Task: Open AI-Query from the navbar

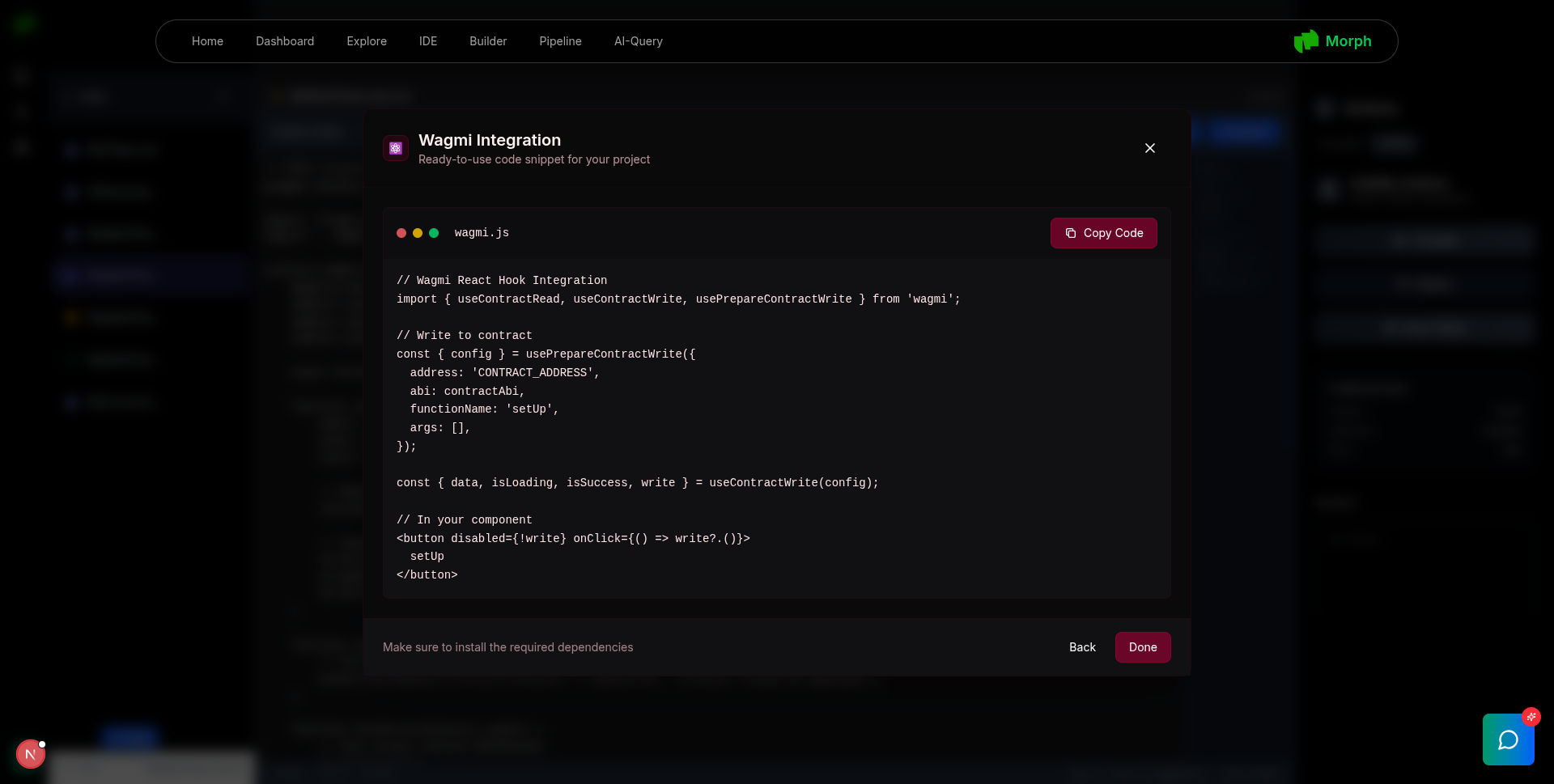Action: click(639, 40)
